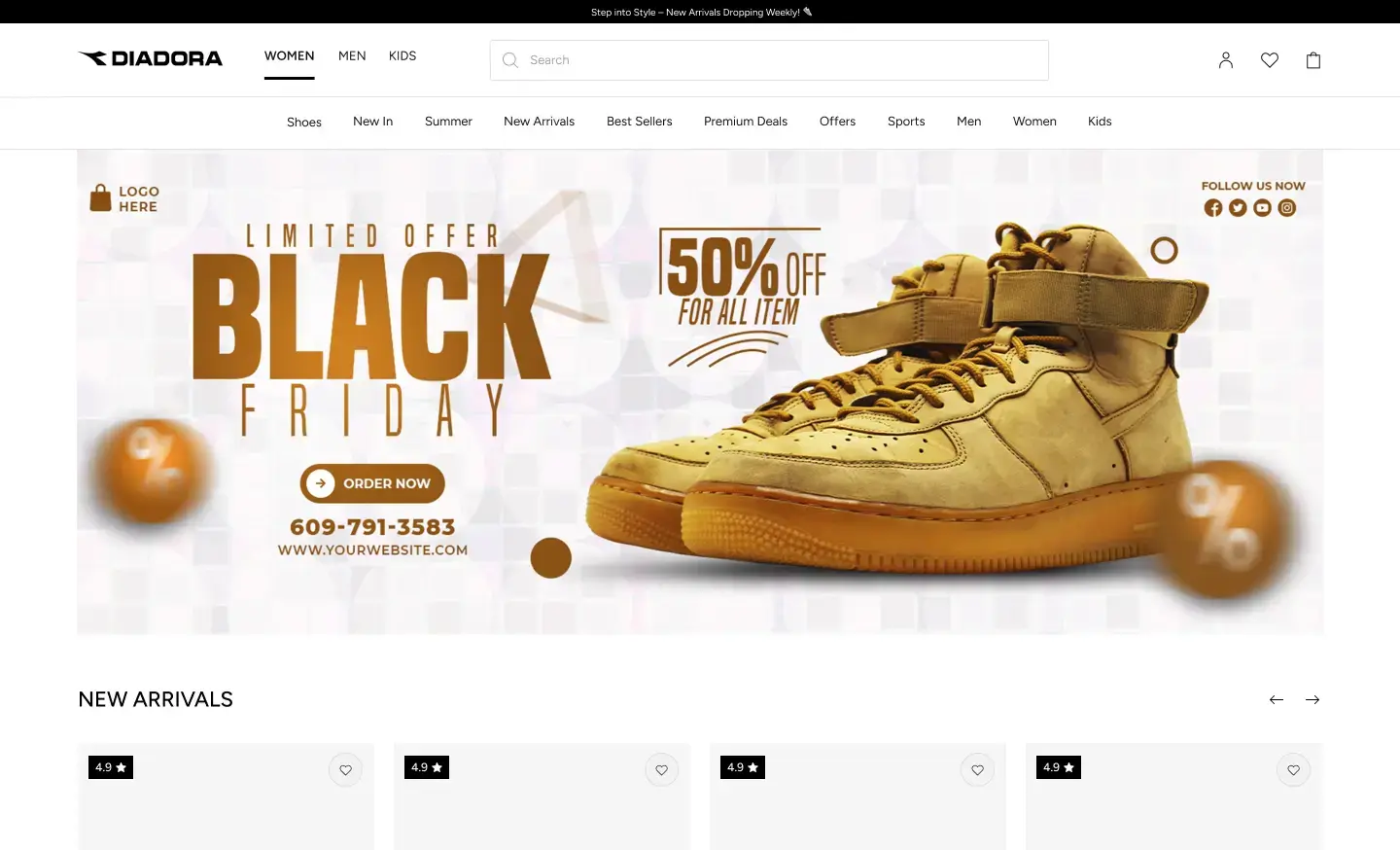Image resolution: width=1400 pixels, height=850 pixels.
Task: Open the wishlist heart icon in header
Action: (x=1270, y=60)
